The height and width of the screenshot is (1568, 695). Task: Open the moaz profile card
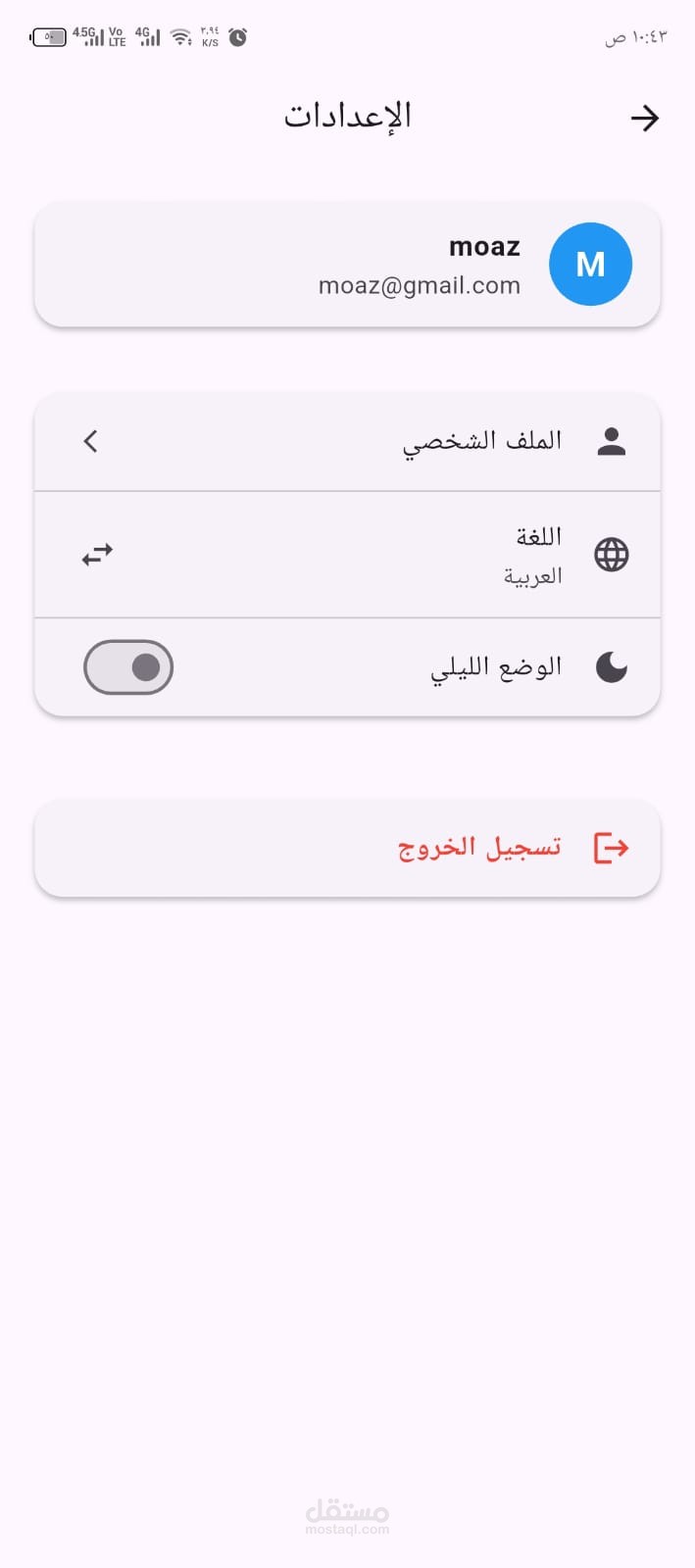347,264
